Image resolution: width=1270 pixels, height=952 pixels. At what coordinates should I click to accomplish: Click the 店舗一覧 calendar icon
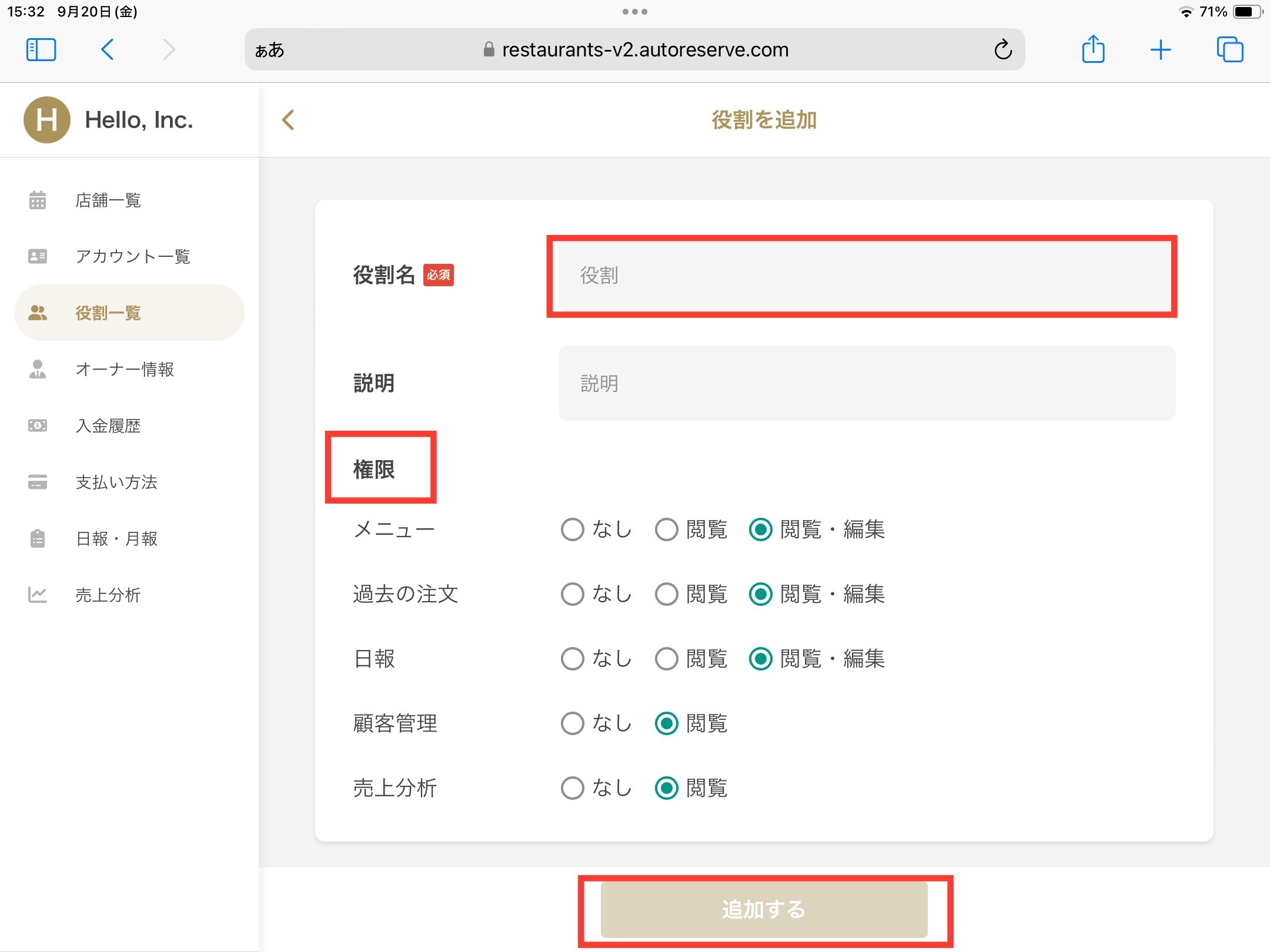coord(38,200)
